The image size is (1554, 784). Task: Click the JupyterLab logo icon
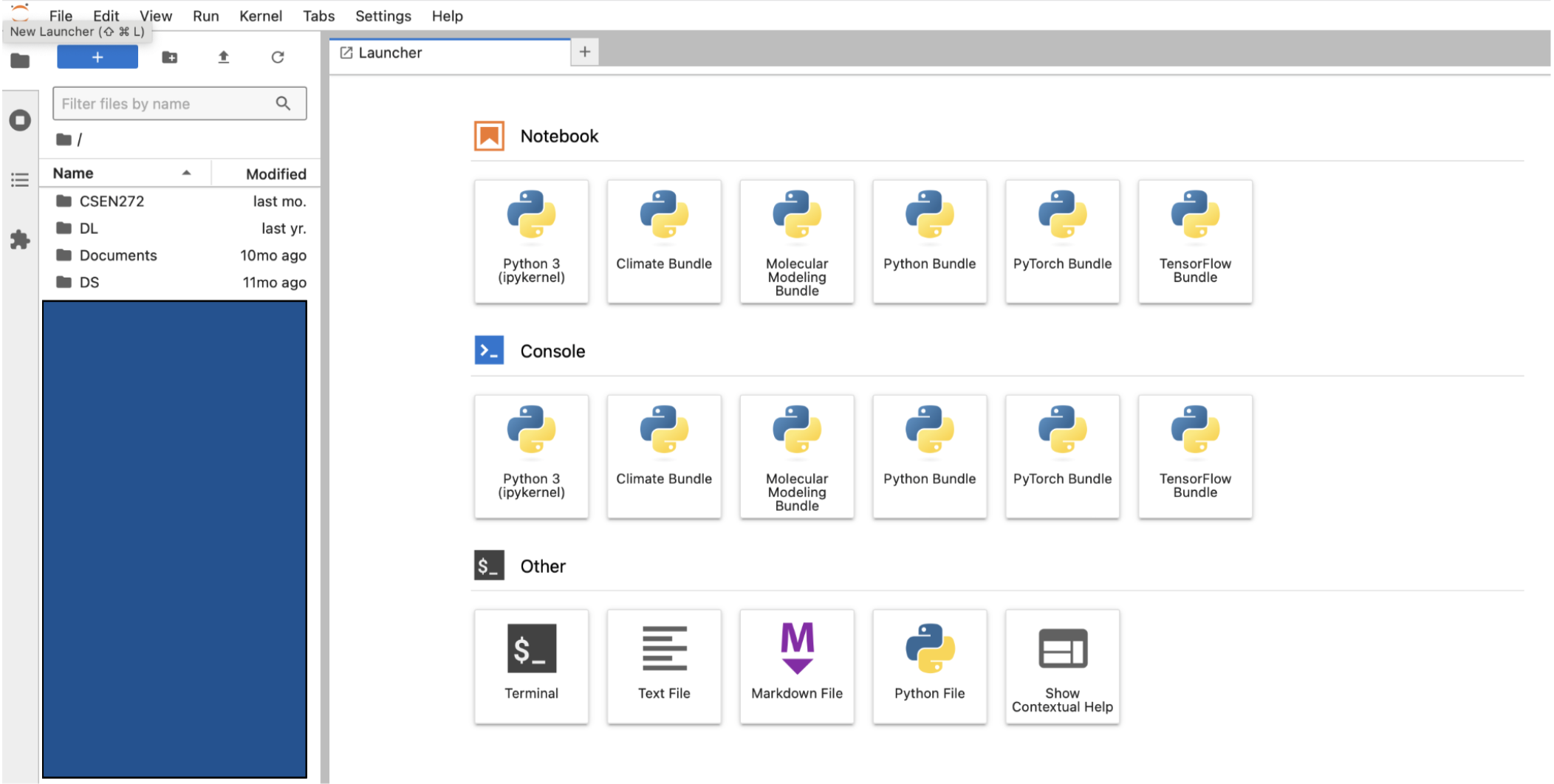[x=20, y=11]
